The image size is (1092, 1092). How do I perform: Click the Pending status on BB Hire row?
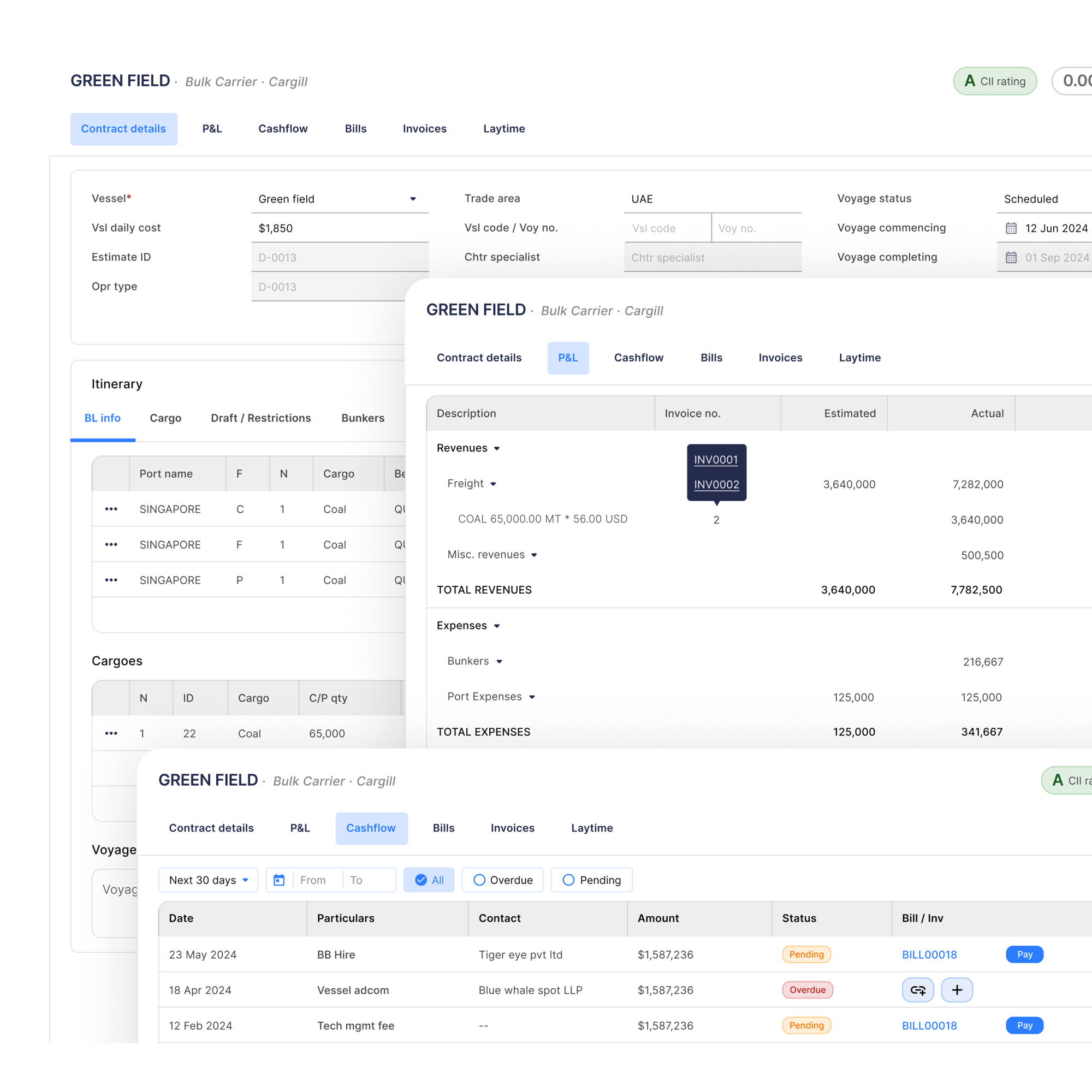coord(806,954)
